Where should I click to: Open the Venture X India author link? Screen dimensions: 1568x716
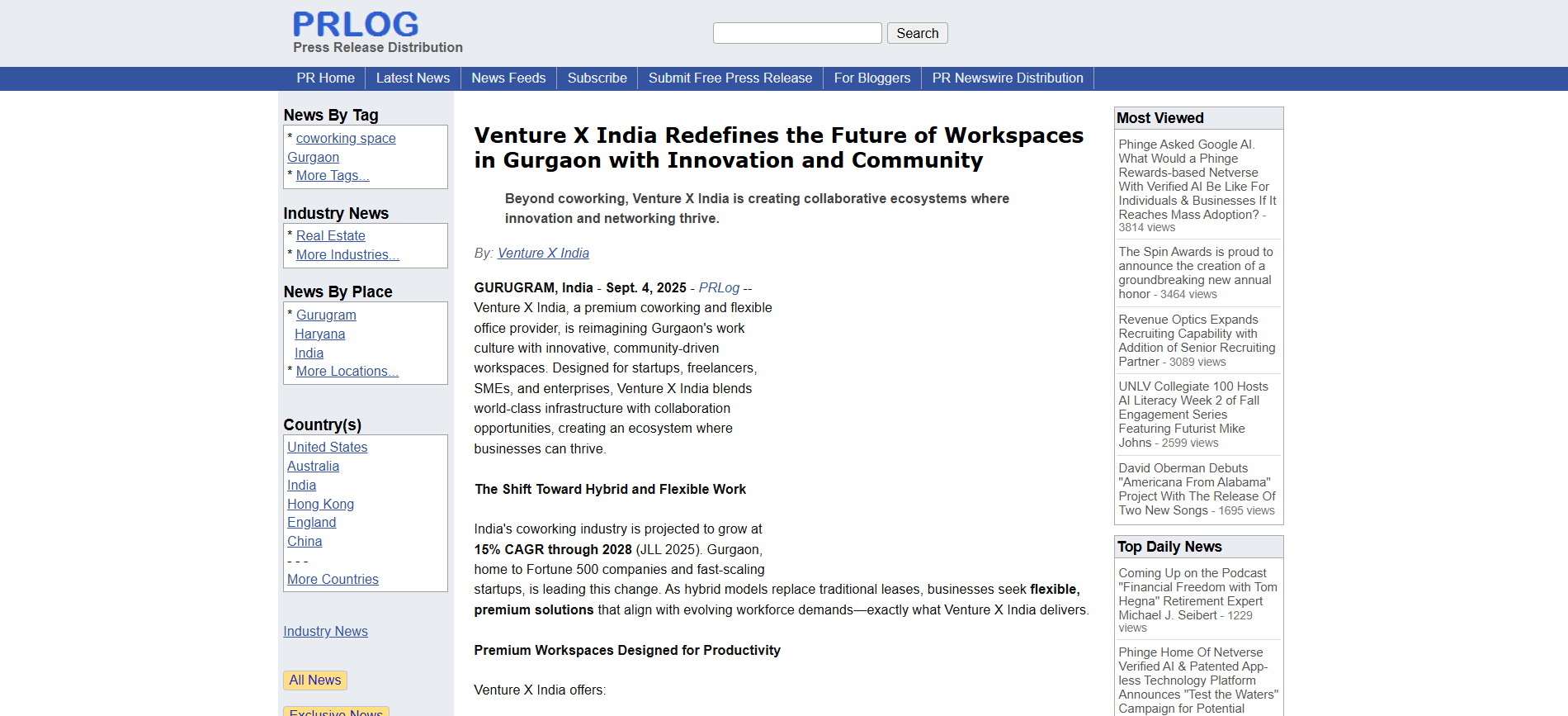(543, 254)
